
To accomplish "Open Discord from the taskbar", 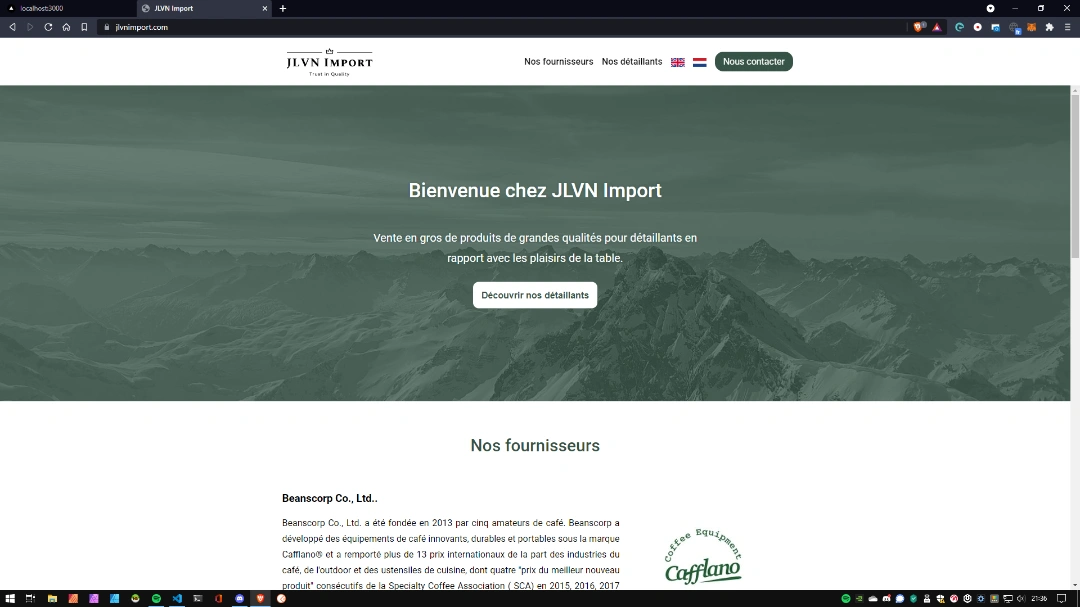I will 240,599.
